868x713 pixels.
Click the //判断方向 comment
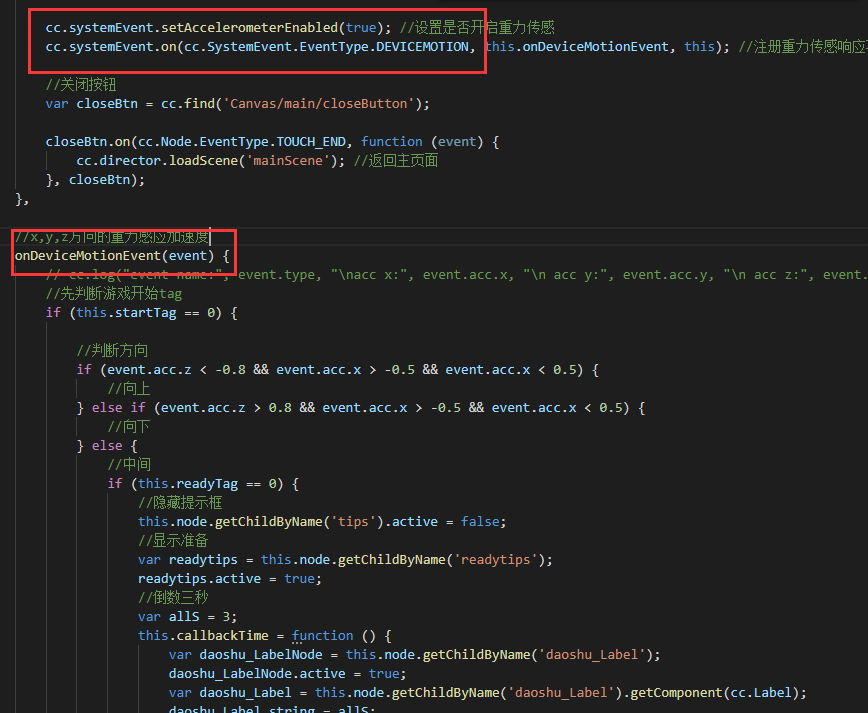pyautogui.click(x=112, y=350)
